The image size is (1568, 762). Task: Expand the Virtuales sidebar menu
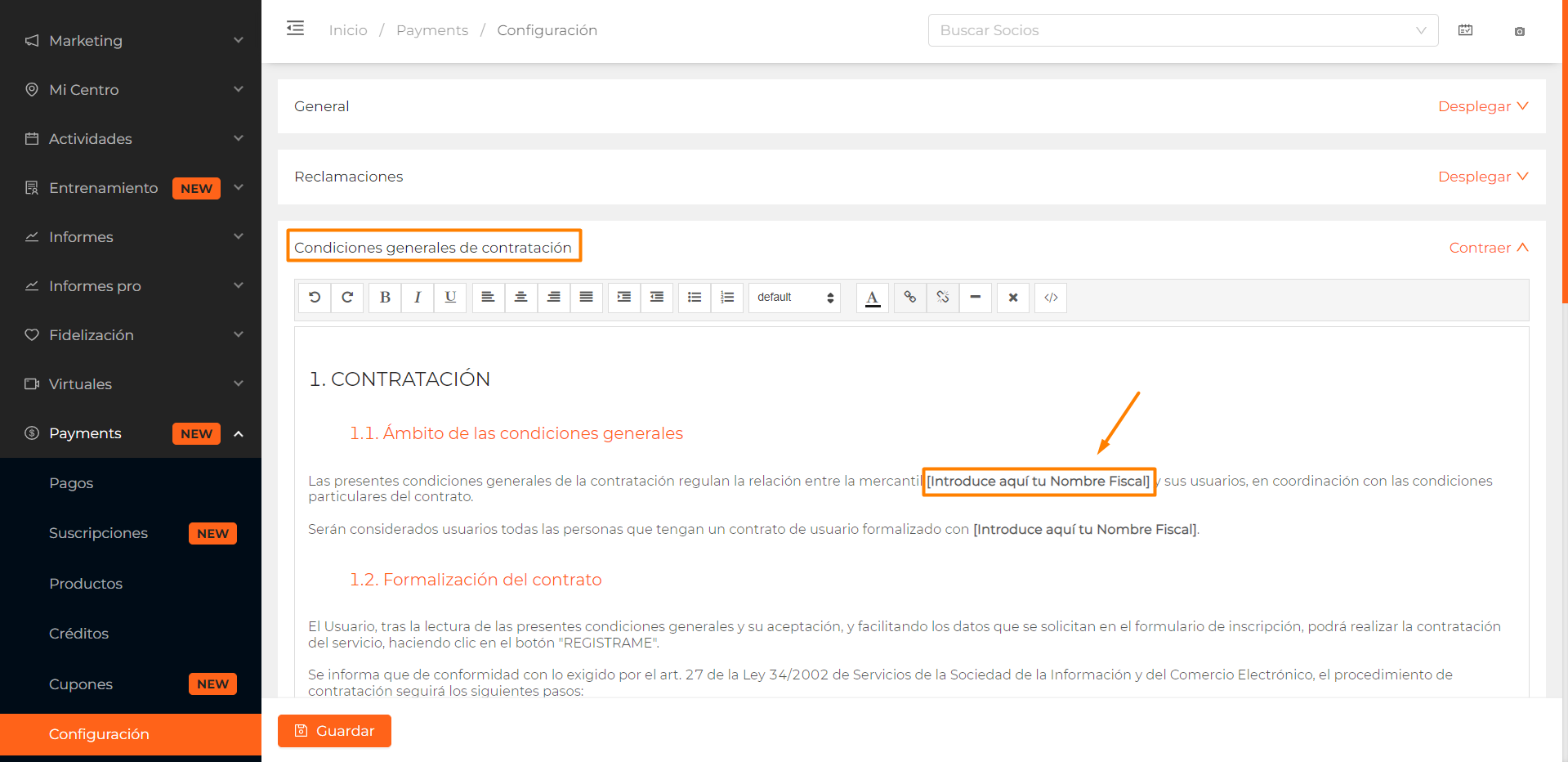pyautogui.click(x=131, y=383)
